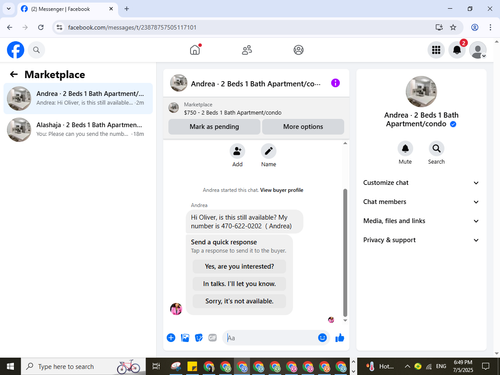Open the View buyer profile link
Viewport: 500px width, 375px height.
click(x=282, y=190)
